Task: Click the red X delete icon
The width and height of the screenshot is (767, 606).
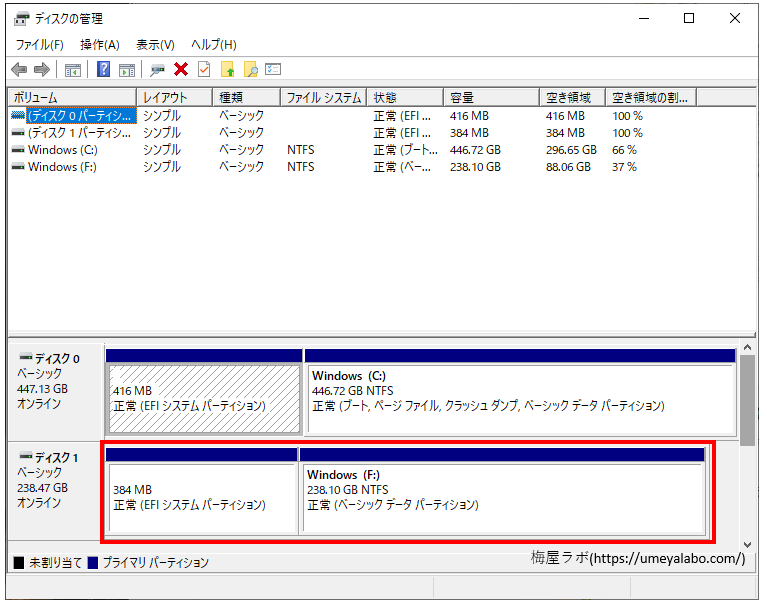Action: pos(181,69)
